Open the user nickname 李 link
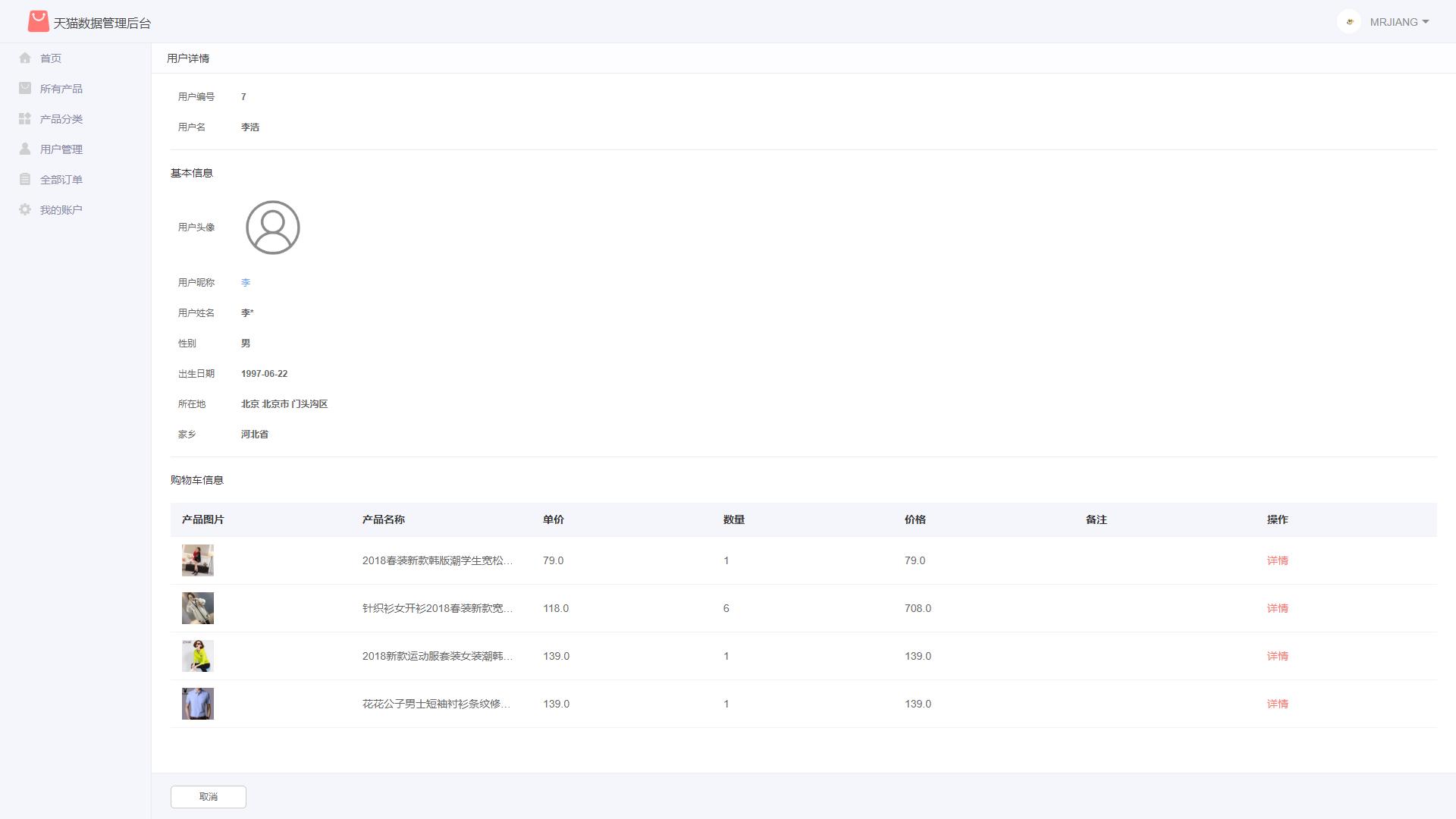The image size is (1456, 819). coord(246,282)
